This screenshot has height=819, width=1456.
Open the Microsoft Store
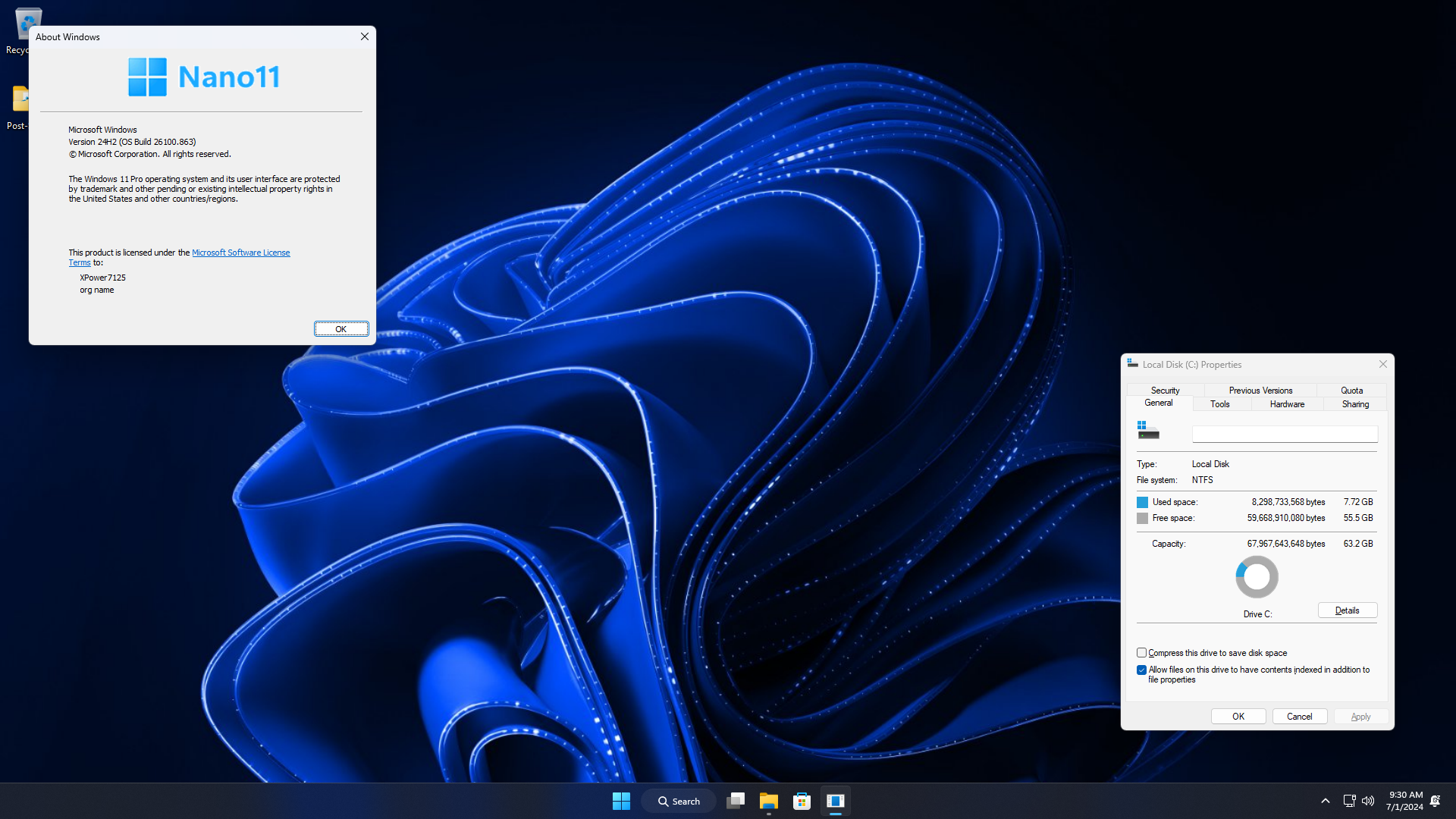tap(802, 800)
